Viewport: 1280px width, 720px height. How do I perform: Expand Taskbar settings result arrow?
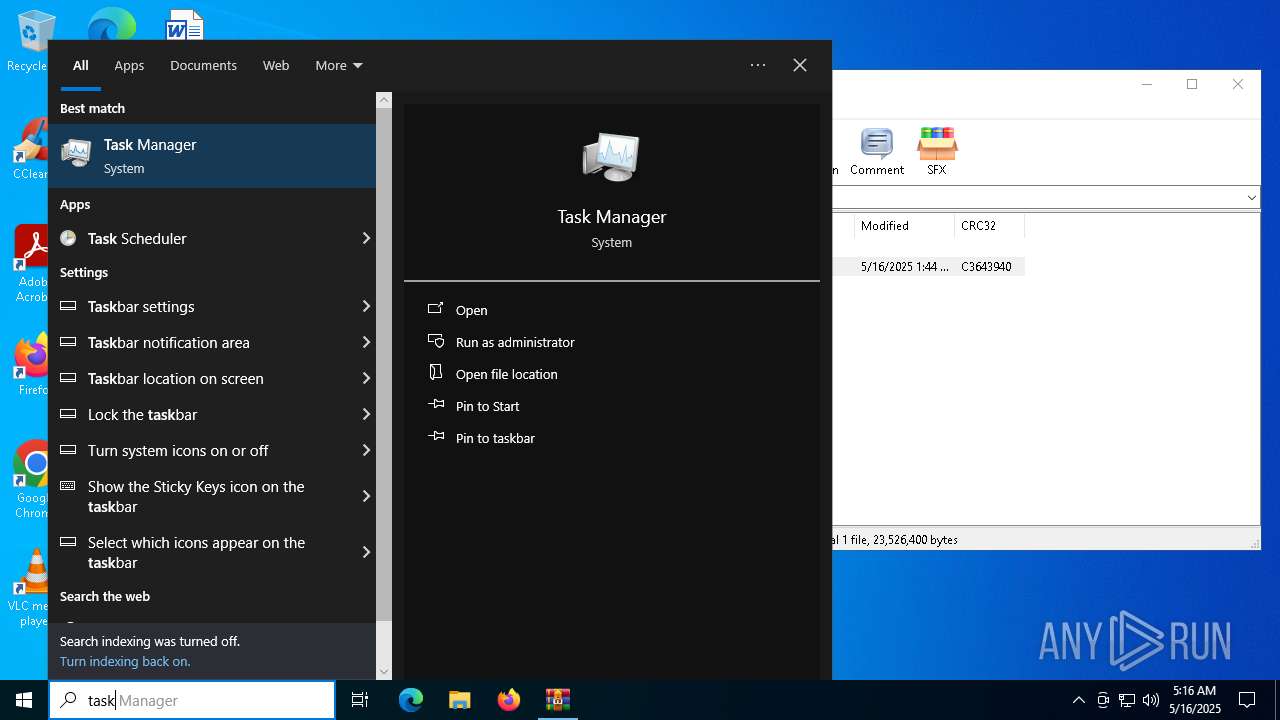(x=366, y=306)
